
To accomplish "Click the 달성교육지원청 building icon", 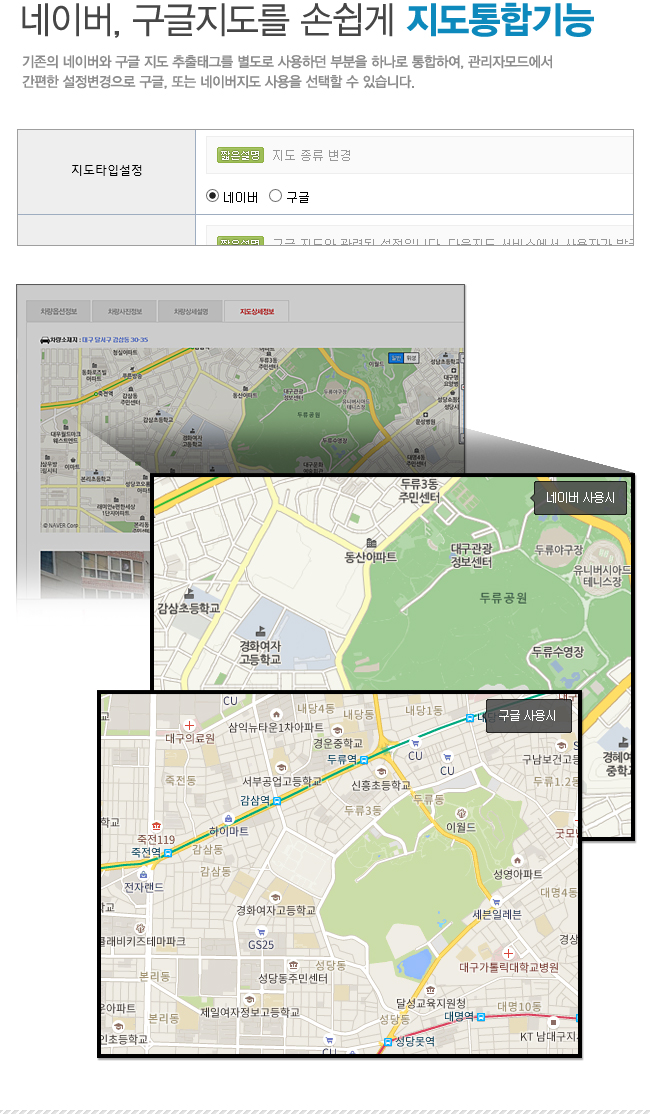I will 430,990.
